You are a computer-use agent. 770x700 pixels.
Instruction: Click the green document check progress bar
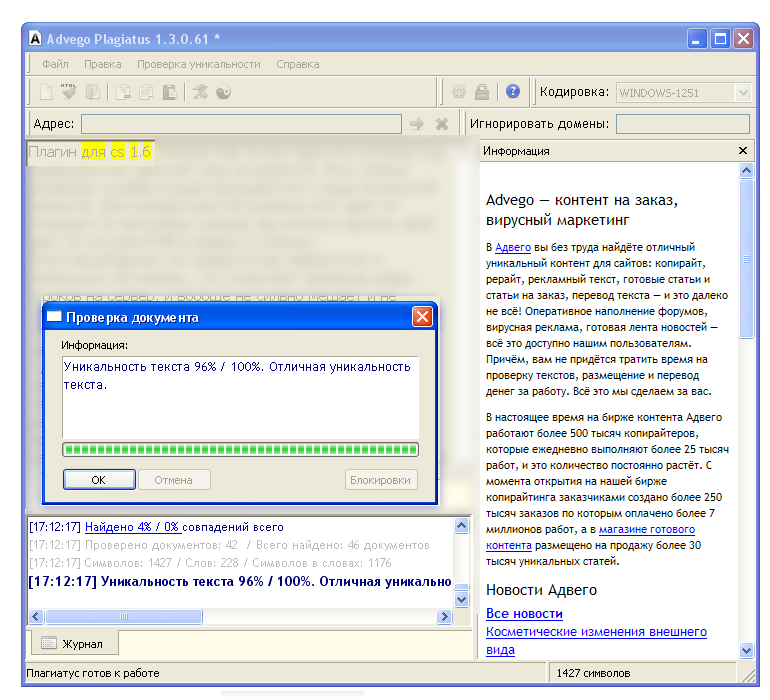pos(241,449)
